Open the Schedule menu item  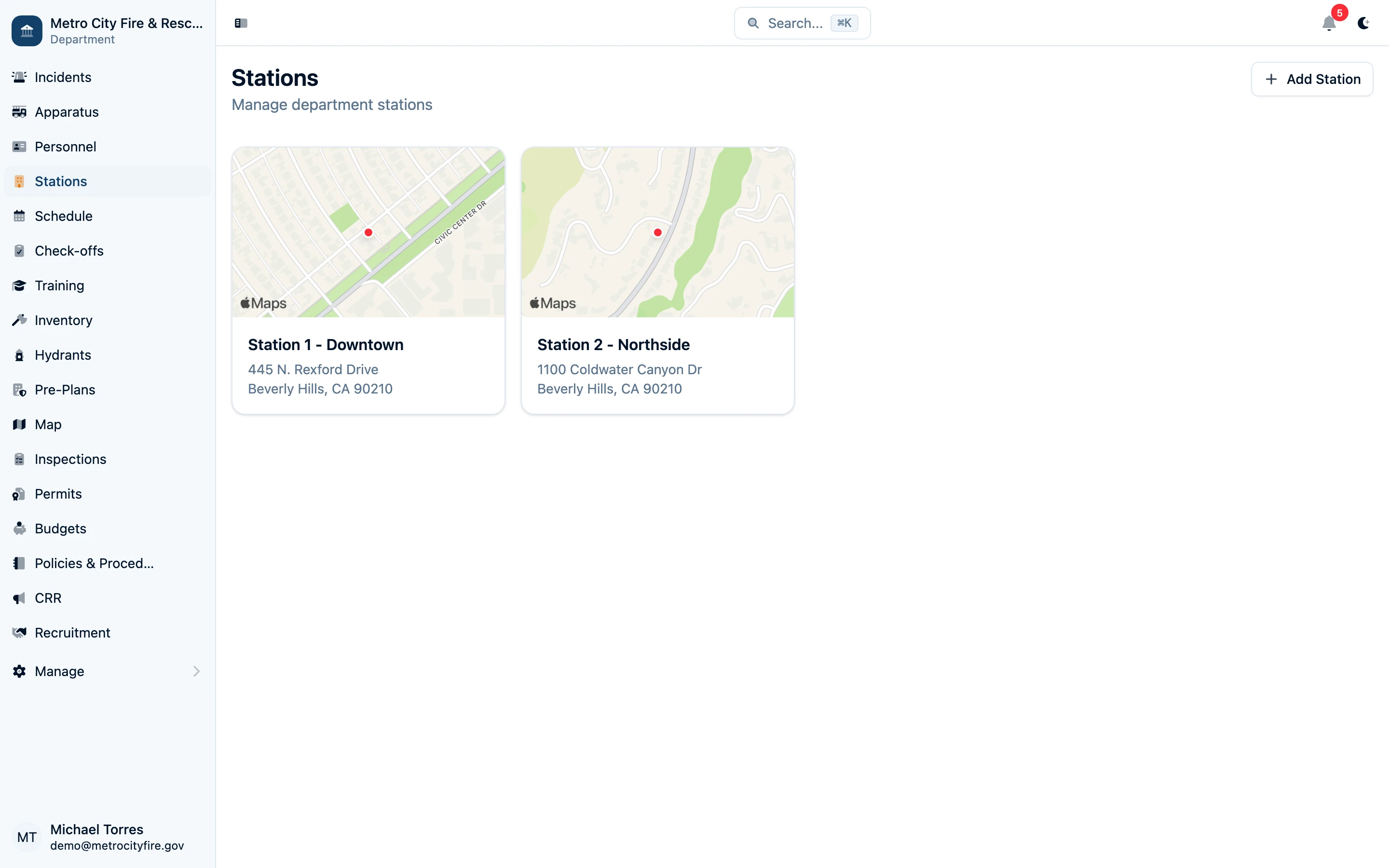(x=63, y=216)
